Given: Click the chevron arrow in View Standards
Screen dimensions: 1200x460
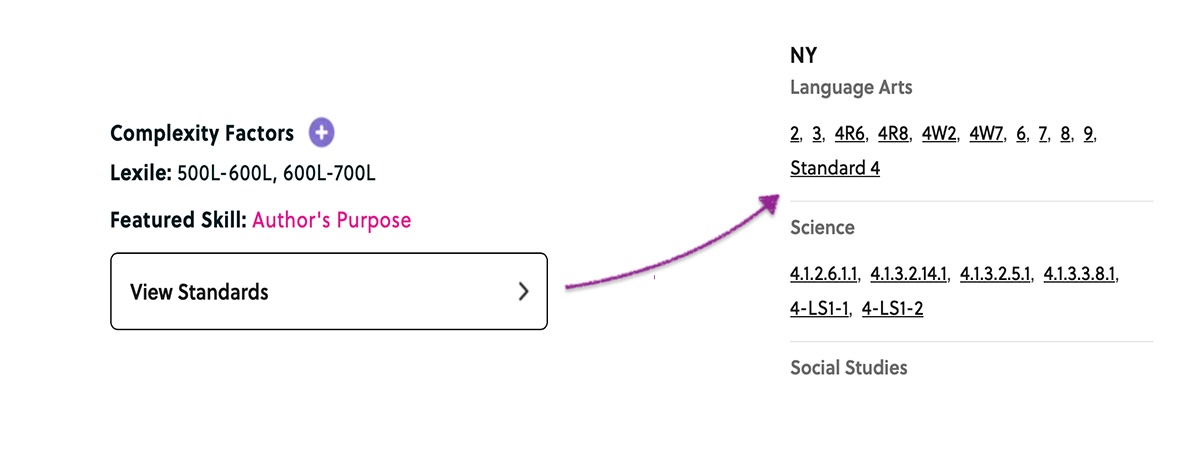Looking at the screenshot, I should pos(523,292).
